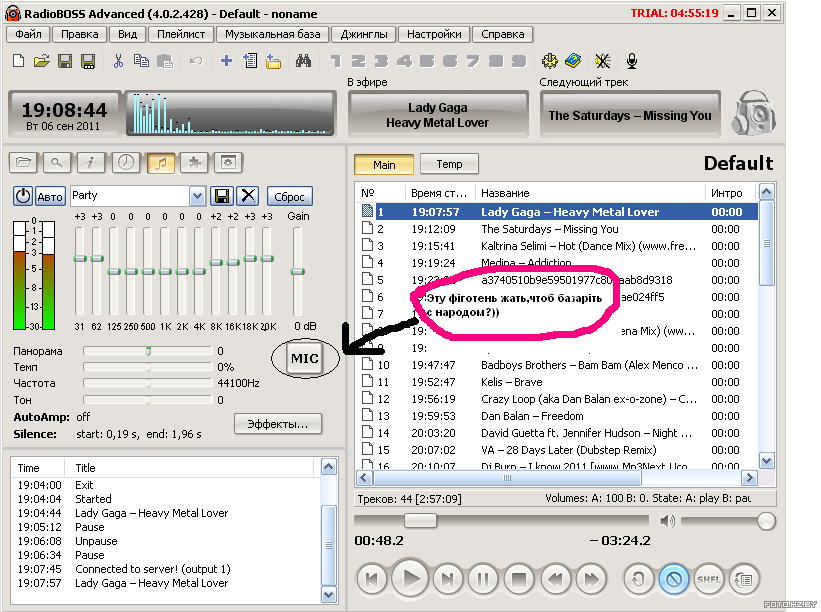Open the Party equalizer preset dropdown arrow

point(197,196)
